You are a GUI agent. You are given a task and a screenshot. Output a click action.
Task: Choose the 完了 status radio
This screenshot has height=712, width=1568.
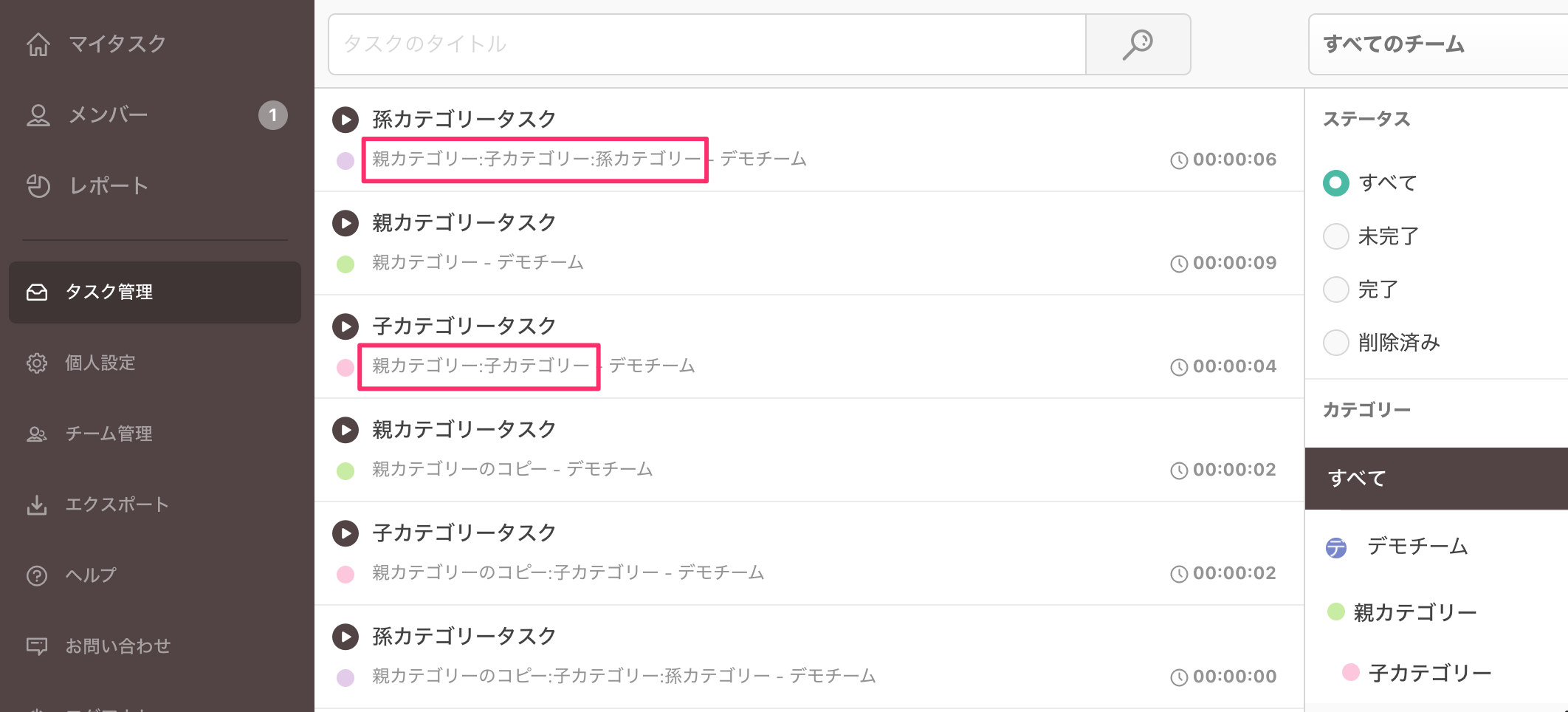1335,290
